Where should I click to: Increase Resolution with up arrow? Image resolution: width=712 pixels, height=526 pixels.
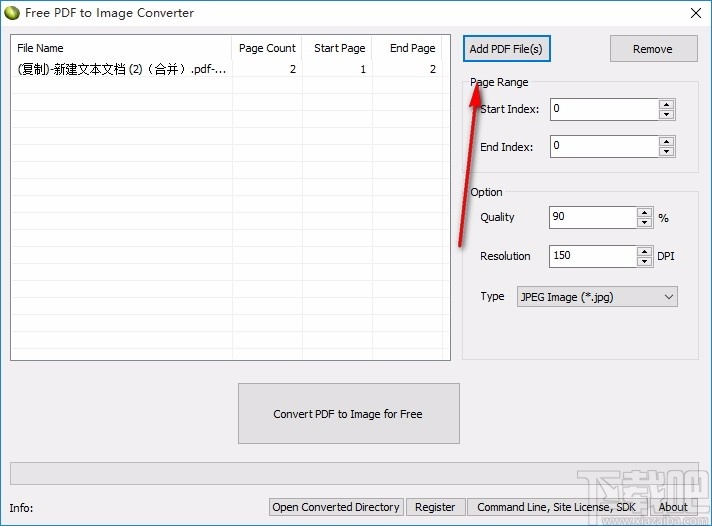coord(645,251)
